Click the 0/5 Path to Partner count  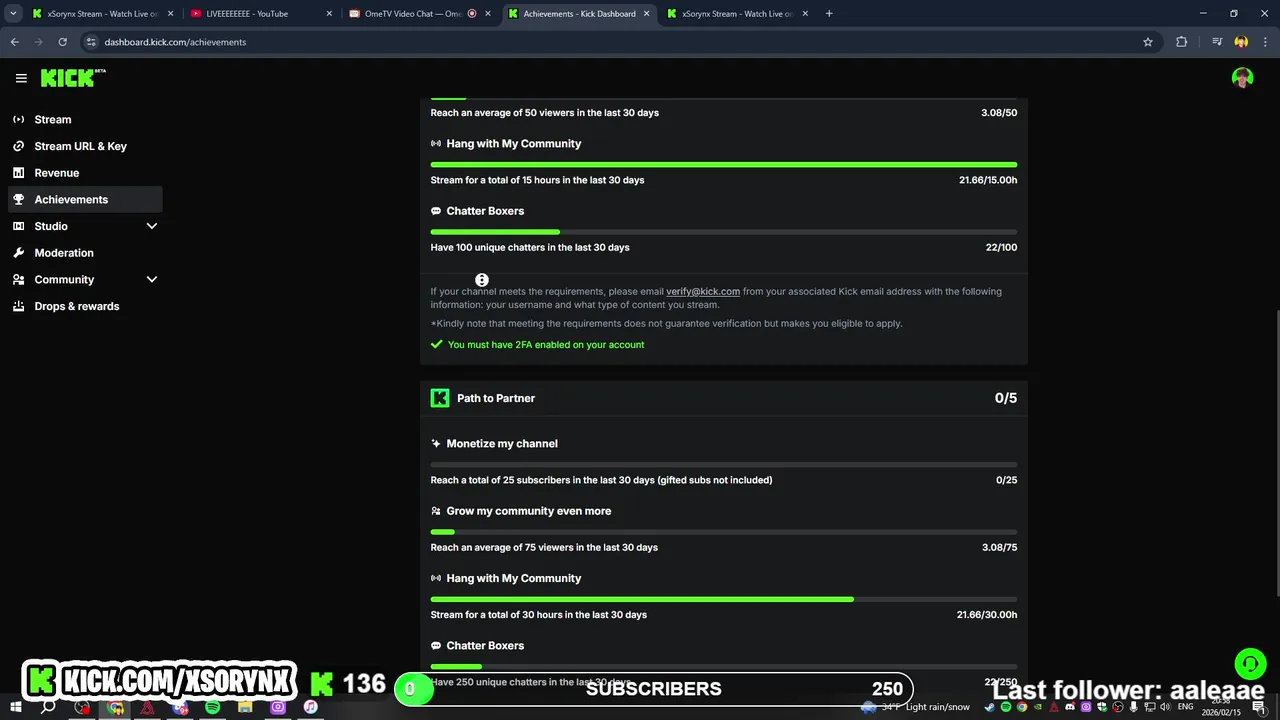pos(1006,398)
